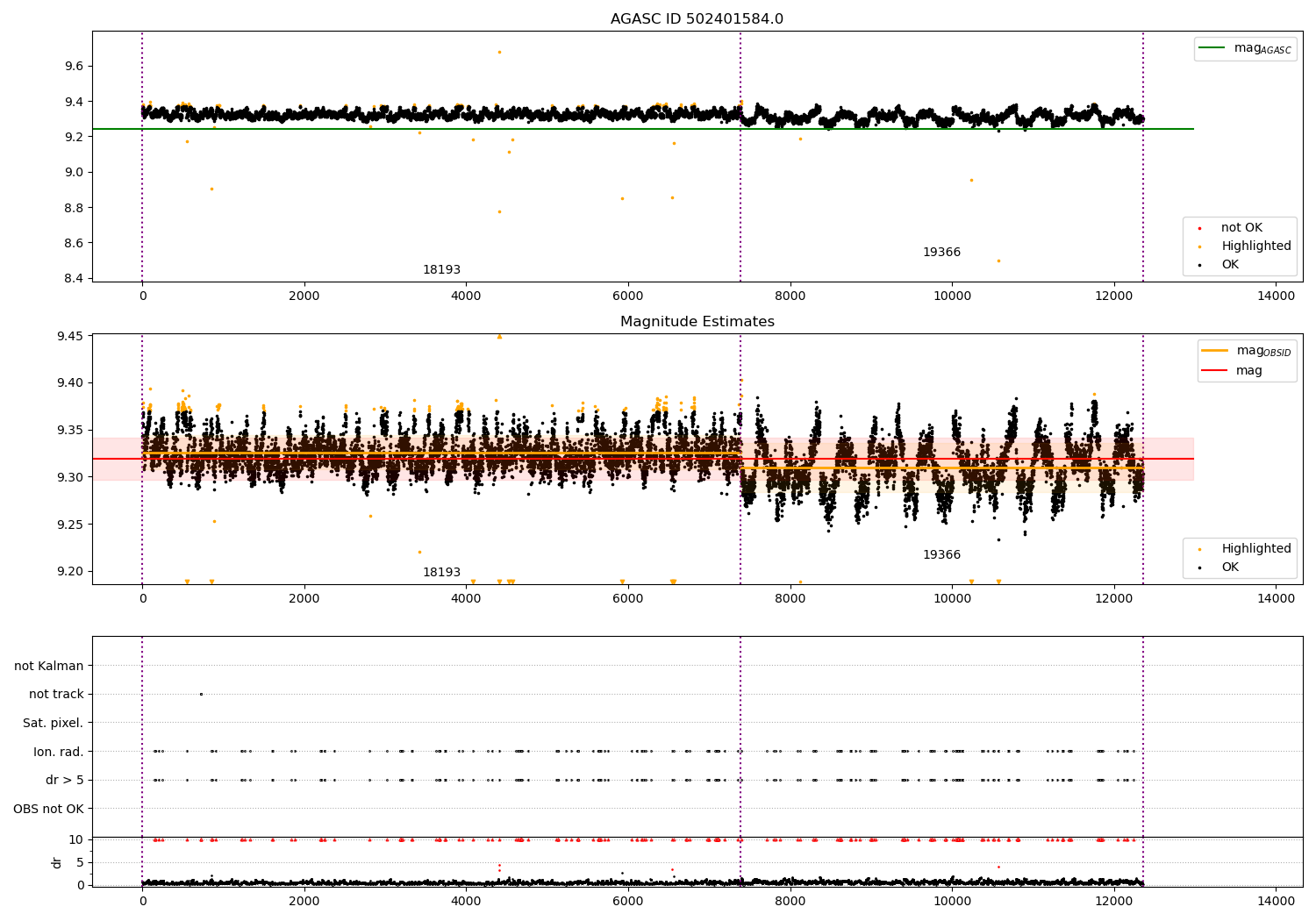The height and width of the screenshot is (921, 1316).
Task: Click the 9.0 y-axis tick label
Action: coord(73,173)
